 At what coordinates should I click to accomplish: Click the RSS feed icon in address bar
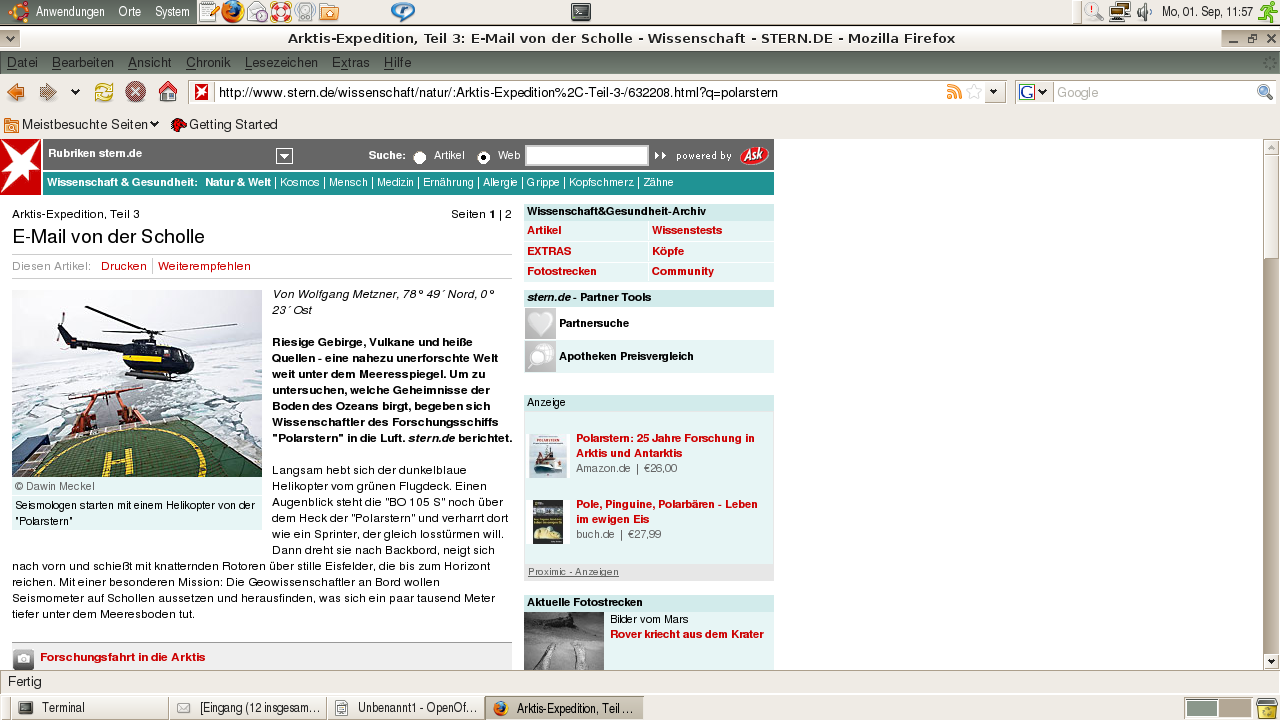pyautogui.click(x=954, y=92)
